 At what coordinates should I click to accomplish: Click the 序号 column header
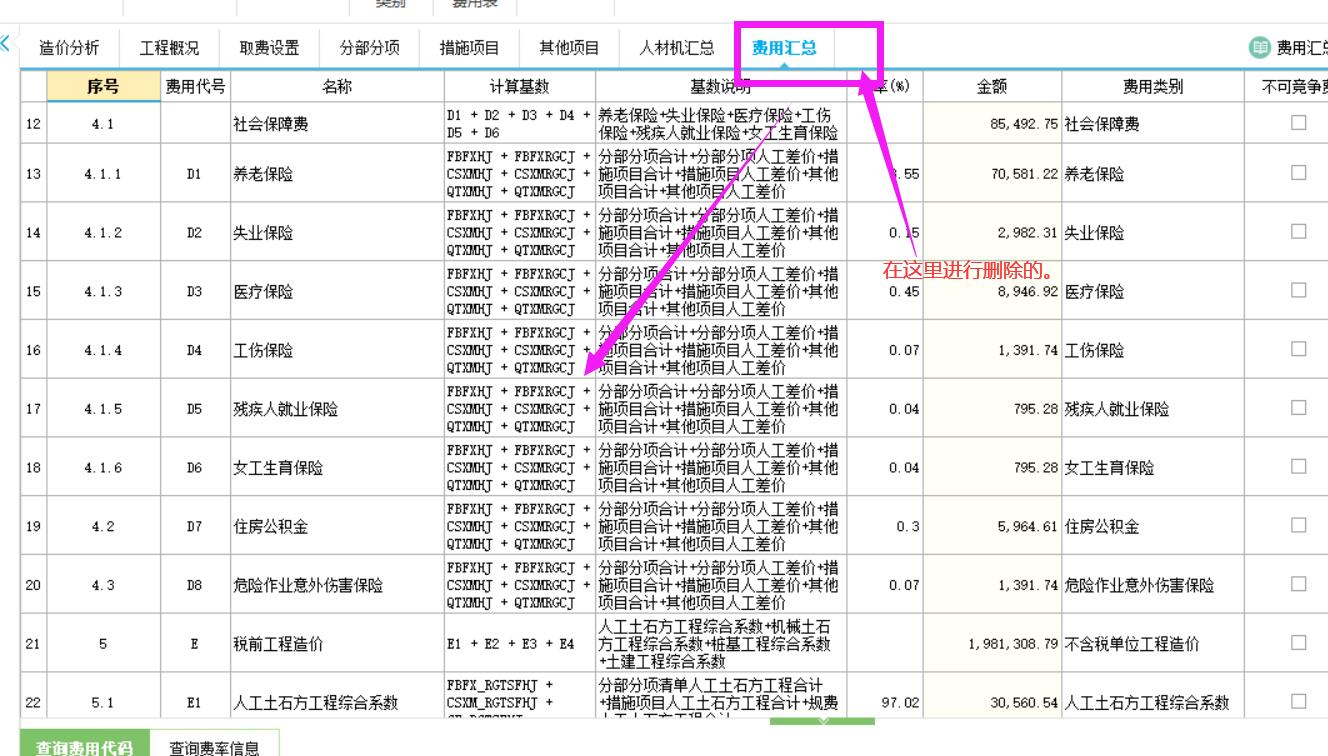click(104, 87)
